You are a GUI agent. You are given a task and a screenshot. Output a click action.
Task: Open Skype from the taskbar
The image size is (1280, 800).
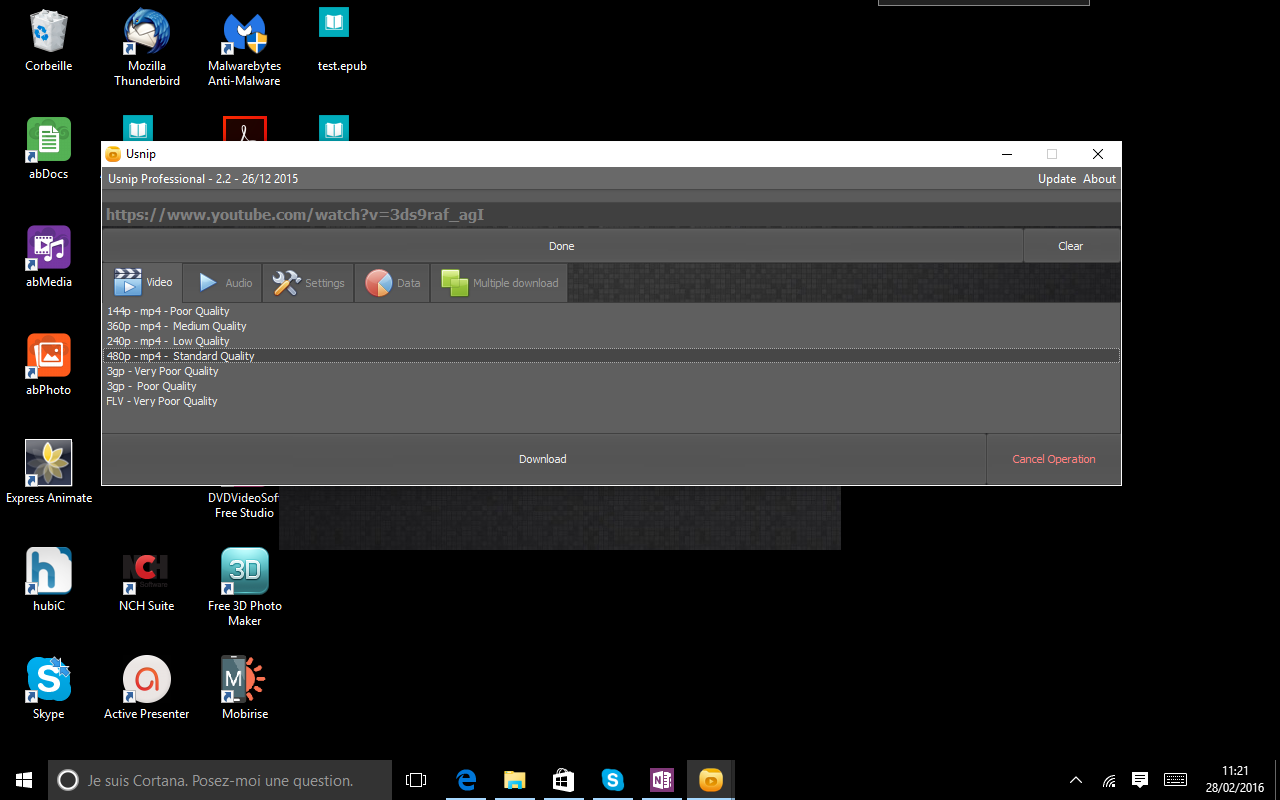pyautogui.click(x=612, y=780)
